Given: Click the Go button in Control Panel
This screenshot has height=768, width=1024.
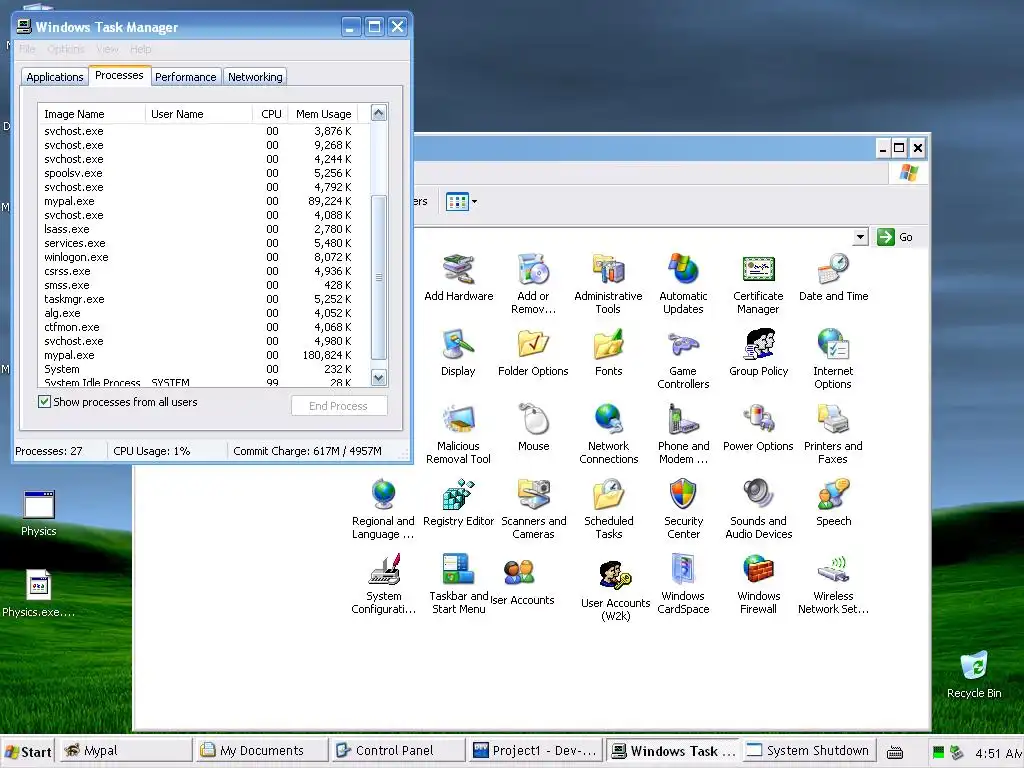Looking at the screenshot, I should (895, 237).
